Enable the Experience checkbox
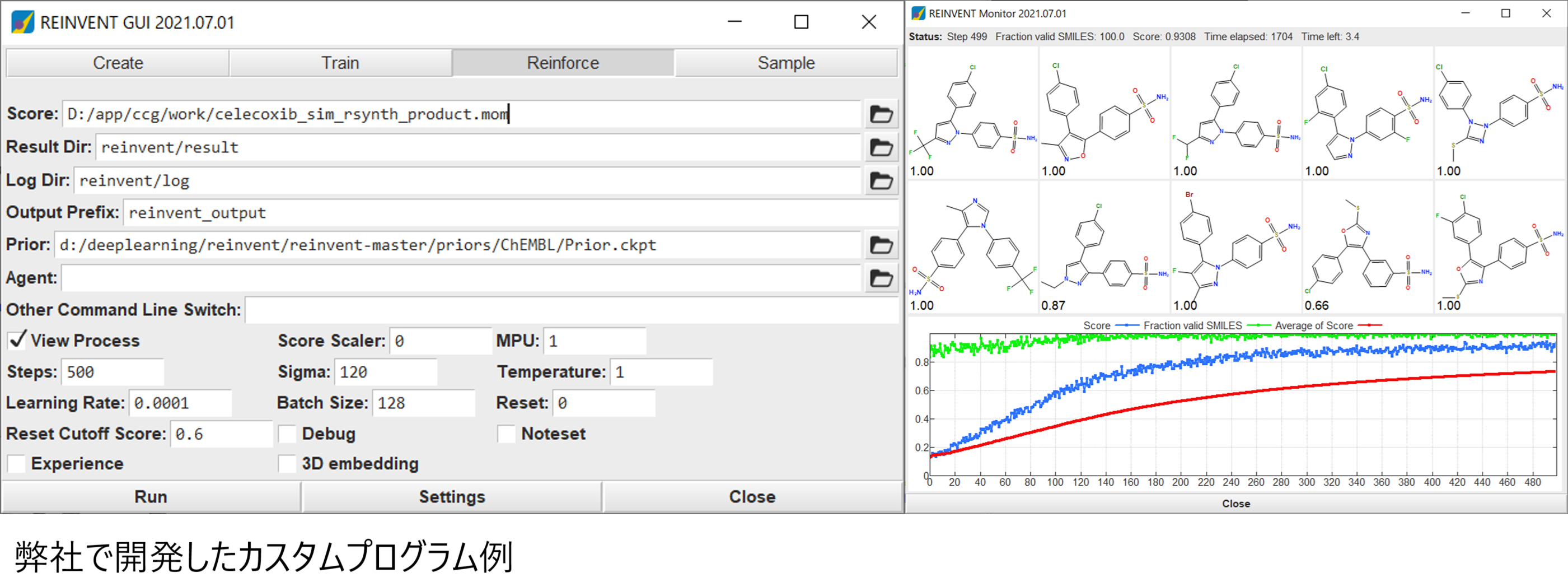This screenshot has height=582, width=1568. click(16, 464)
